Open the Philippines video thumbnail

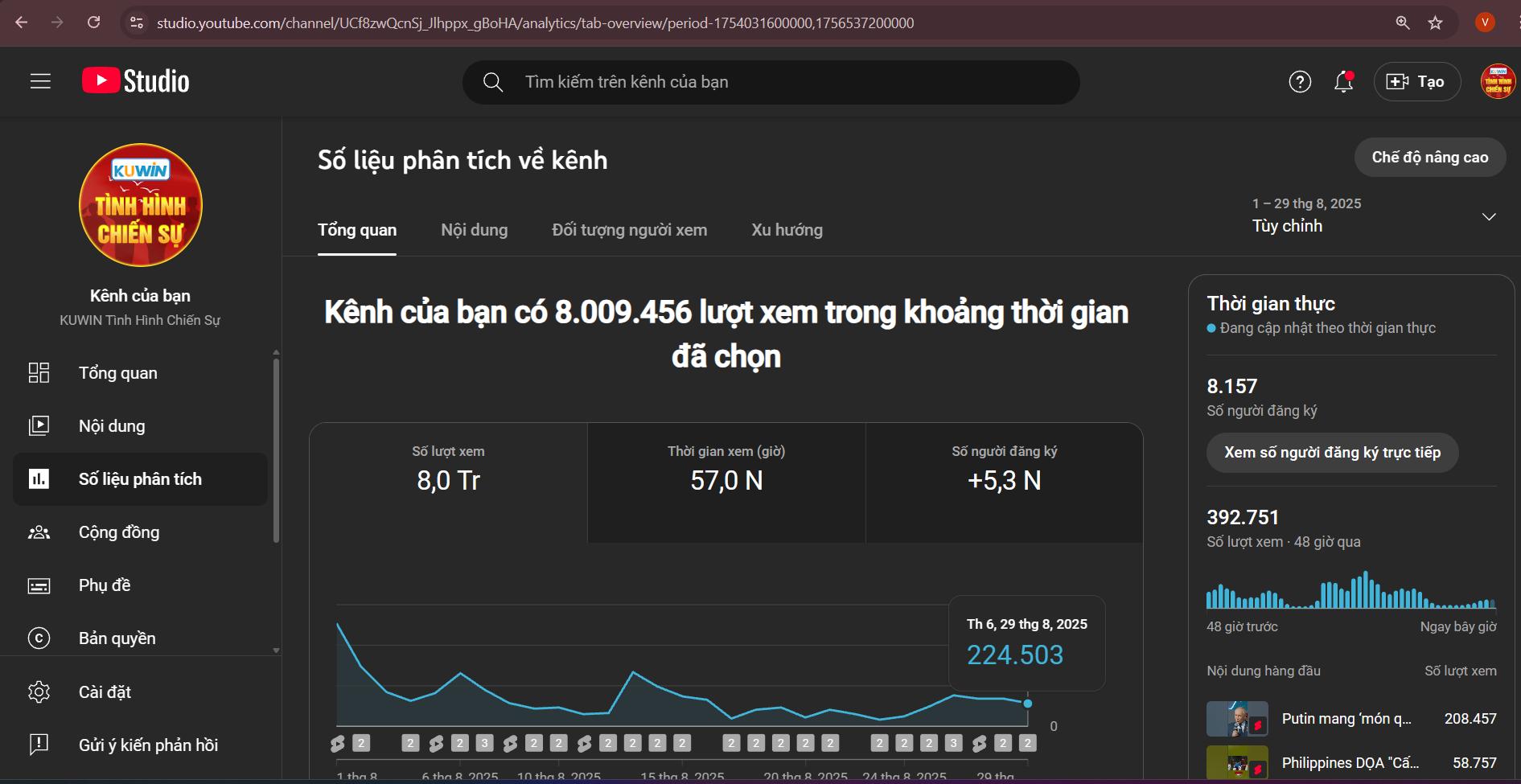point(1237,763)
